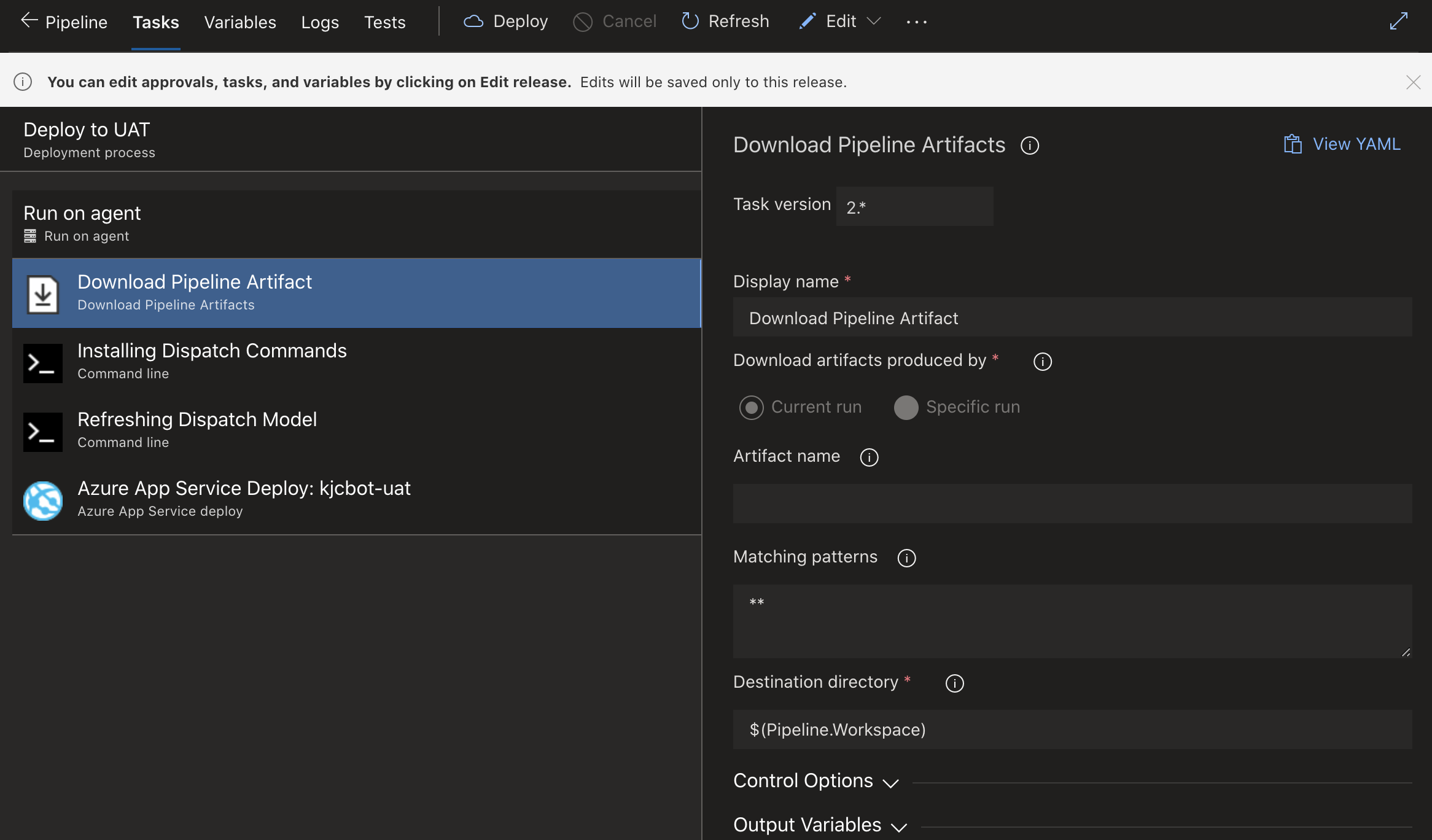Click the more actions ellipsis button
Image resolution: width=1432 pixels, height=840 pixels.
[x=916, y=22]
